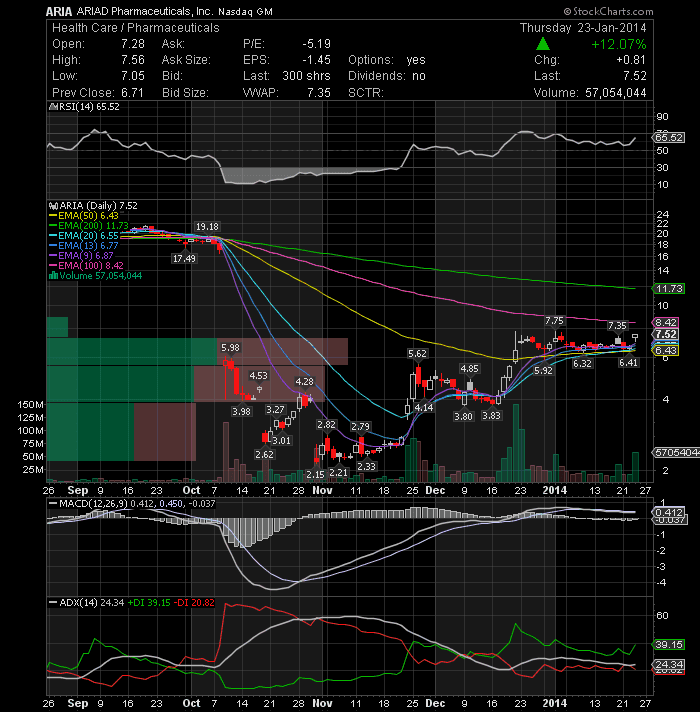Click the '5.92' price annotation
This screenshot has width=700, height=712.
coord(543,371)
